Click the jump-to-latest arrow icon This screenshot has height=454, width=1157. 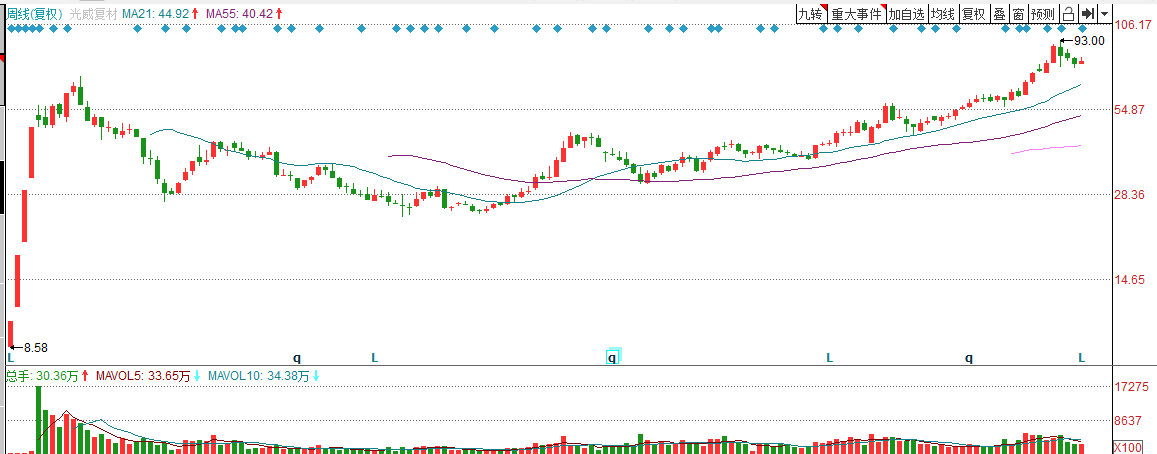point(1087,13)
